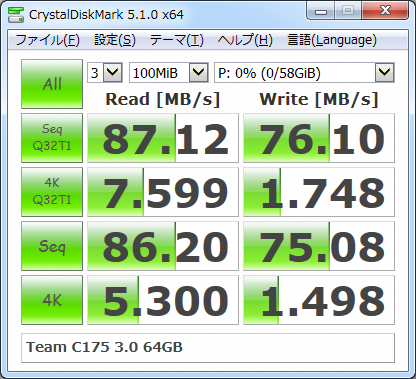Edit the comment field Team C175 3.0 64GB
Screen dimensions: 416x379
[x=208, y=348]
